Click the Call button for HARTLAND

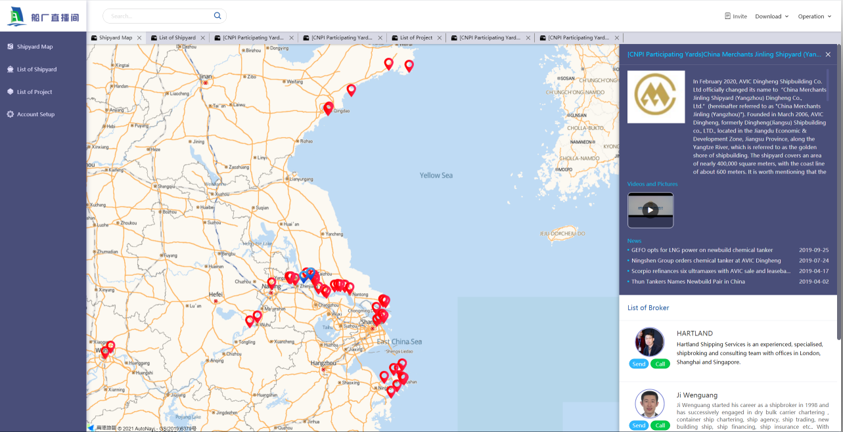(660, 364)
